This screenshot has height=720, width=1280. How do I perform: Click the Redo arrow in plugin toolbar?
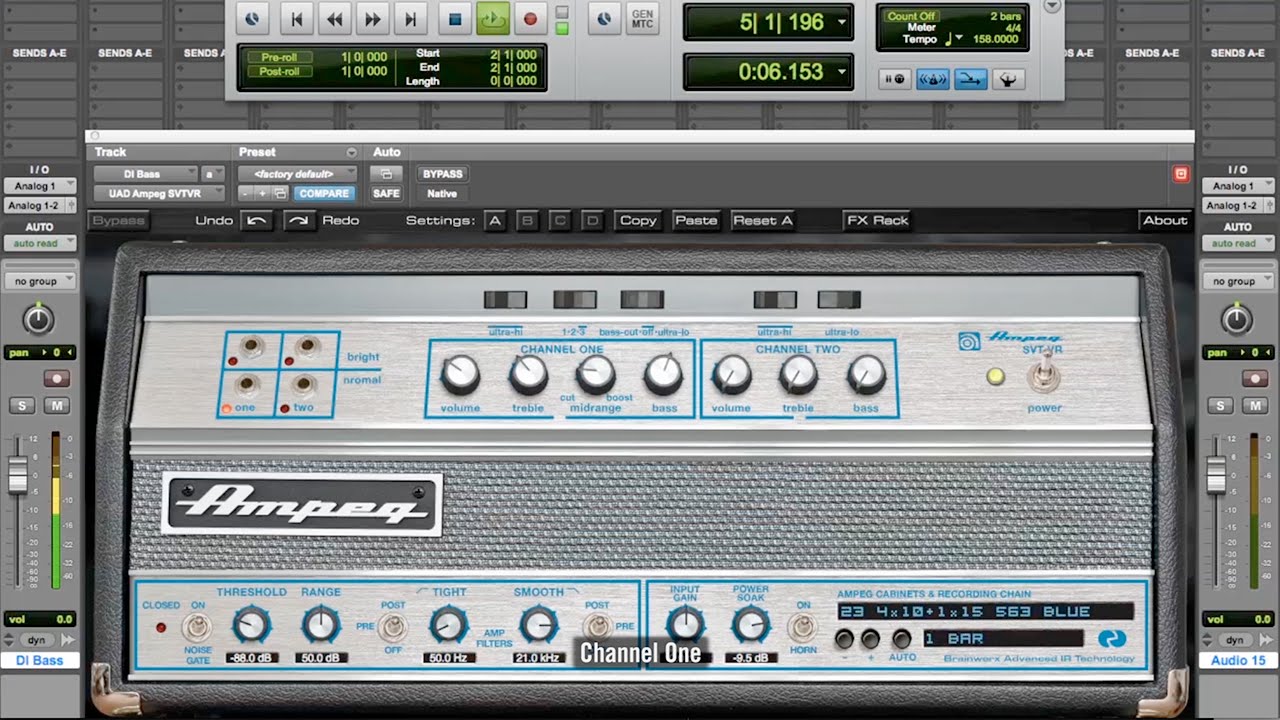point(298,220)
